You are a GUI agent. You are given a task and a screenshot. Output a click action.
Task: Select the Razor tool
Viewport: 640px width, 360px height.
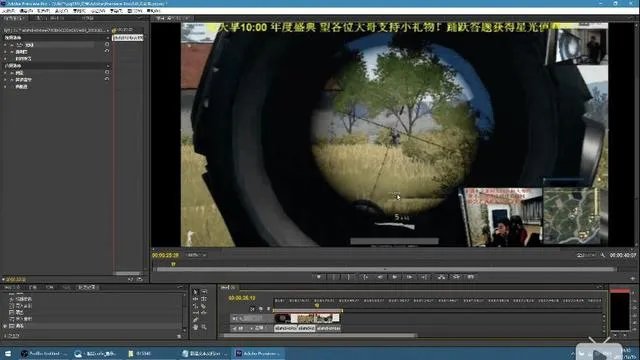point(204,306)
